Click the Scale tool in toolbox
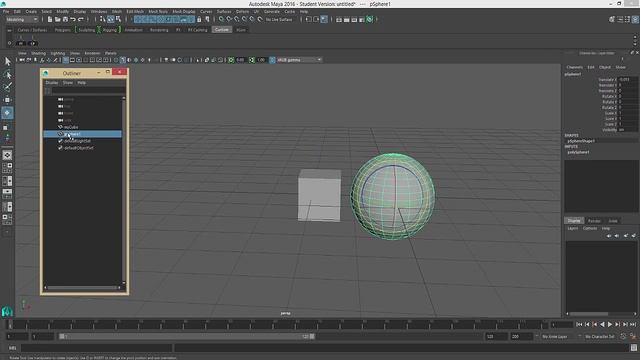The image size is (640, 360). 6,127
